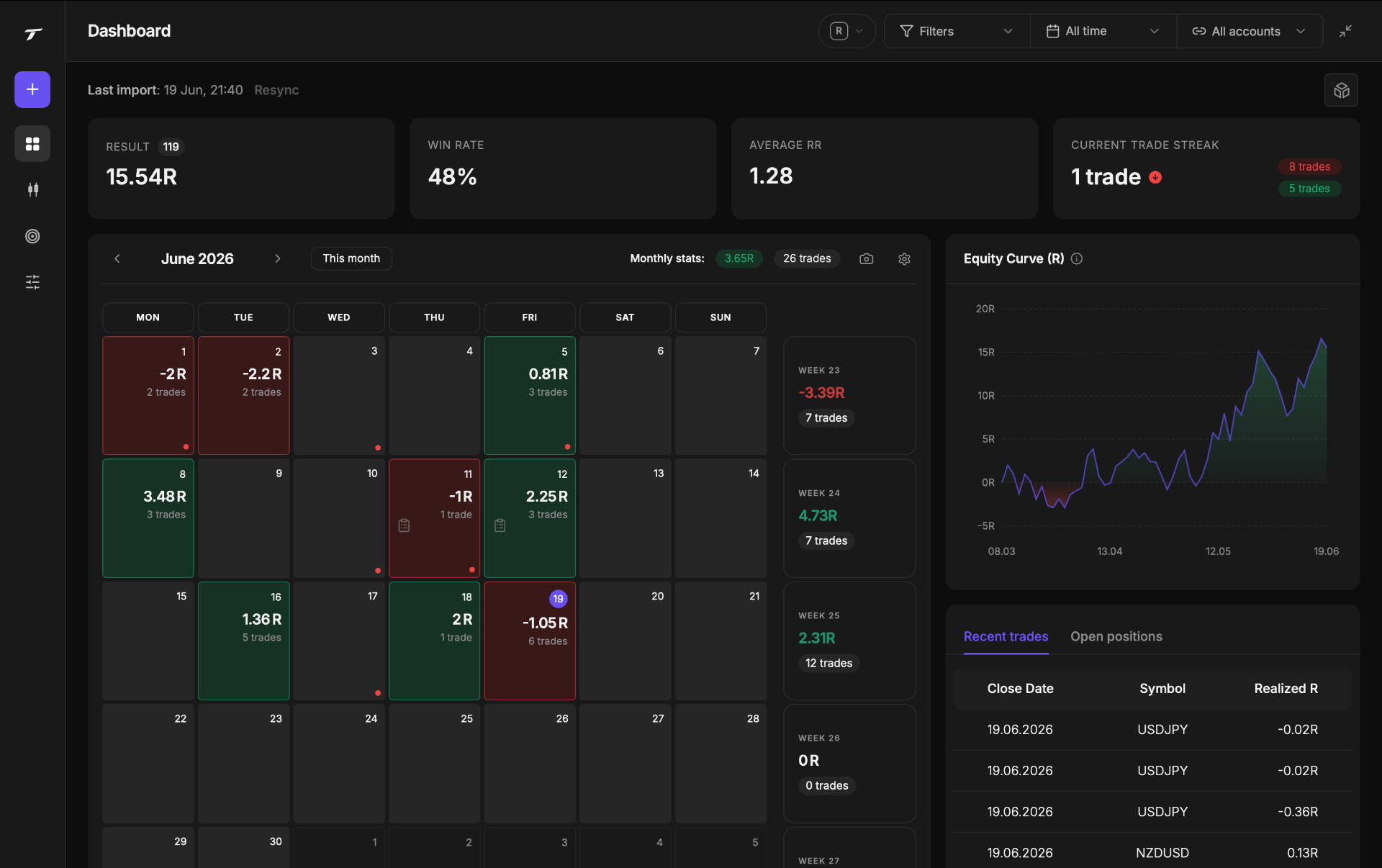Take a calendar screenshot with the camera icon
The width and height of the screenshot is (1382, 868).
click(866, 258)
